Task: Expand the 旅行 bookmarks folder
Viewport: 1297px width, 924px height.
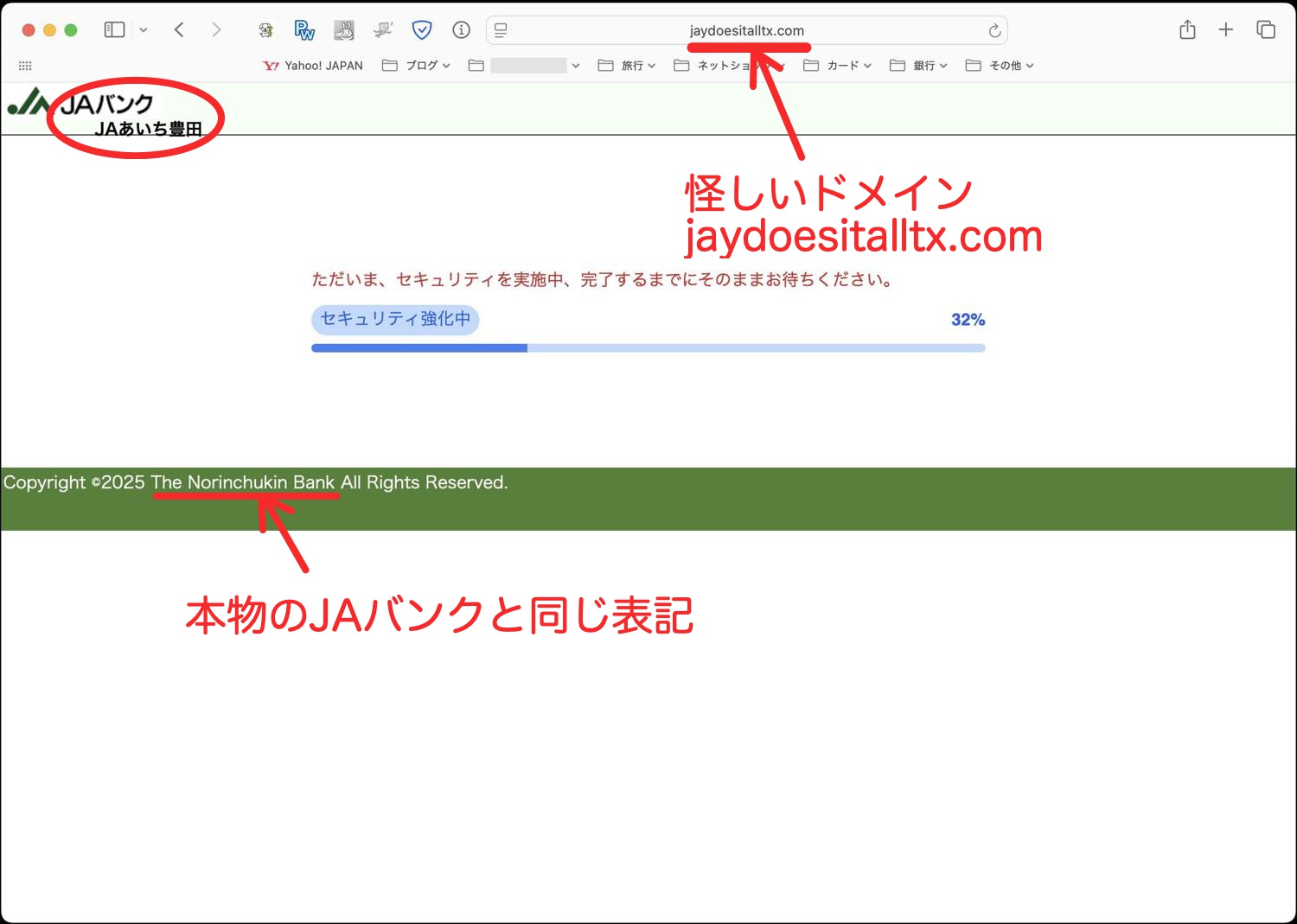Action: [627, 66]
